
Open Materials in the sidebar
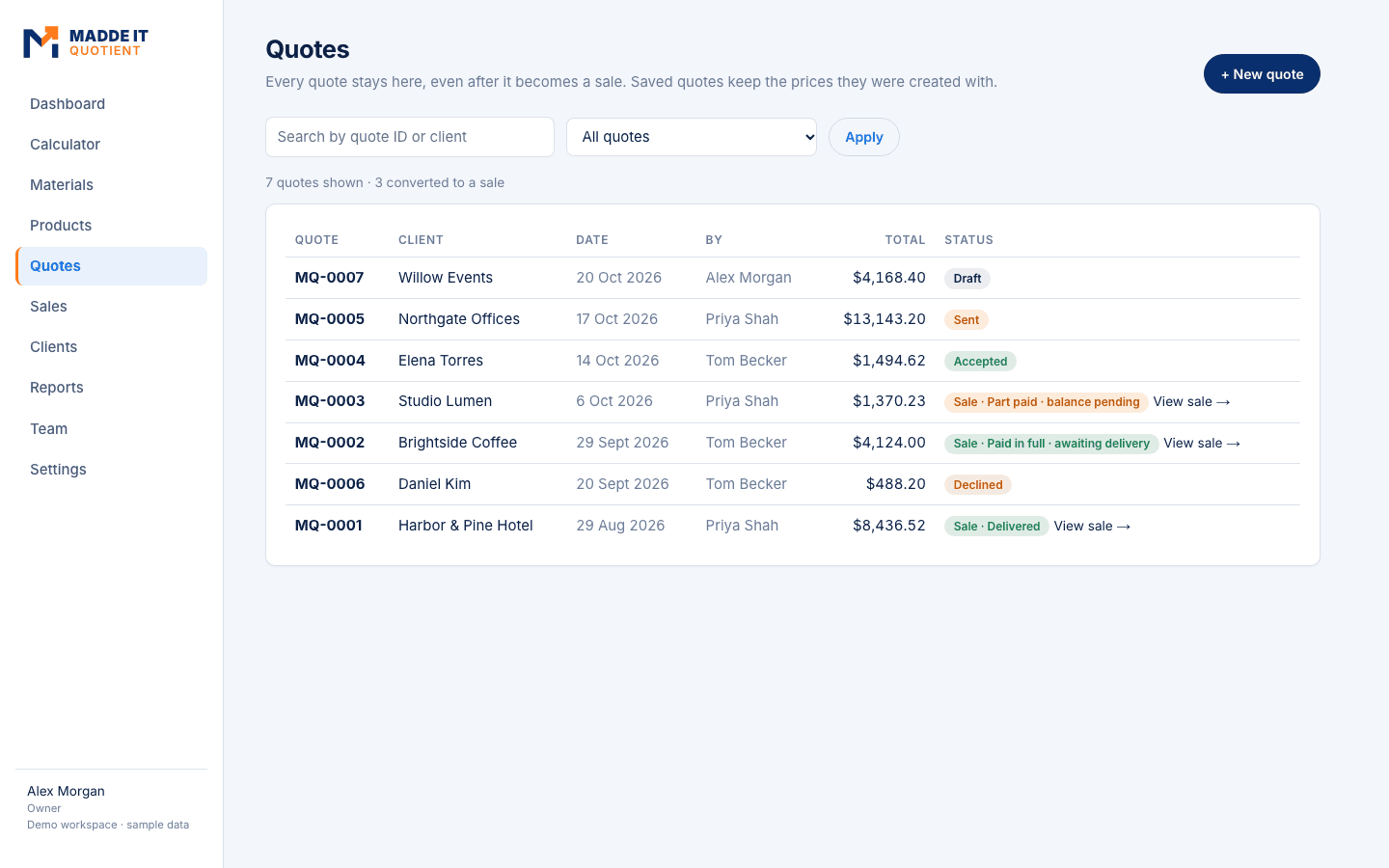coord(111,185)
